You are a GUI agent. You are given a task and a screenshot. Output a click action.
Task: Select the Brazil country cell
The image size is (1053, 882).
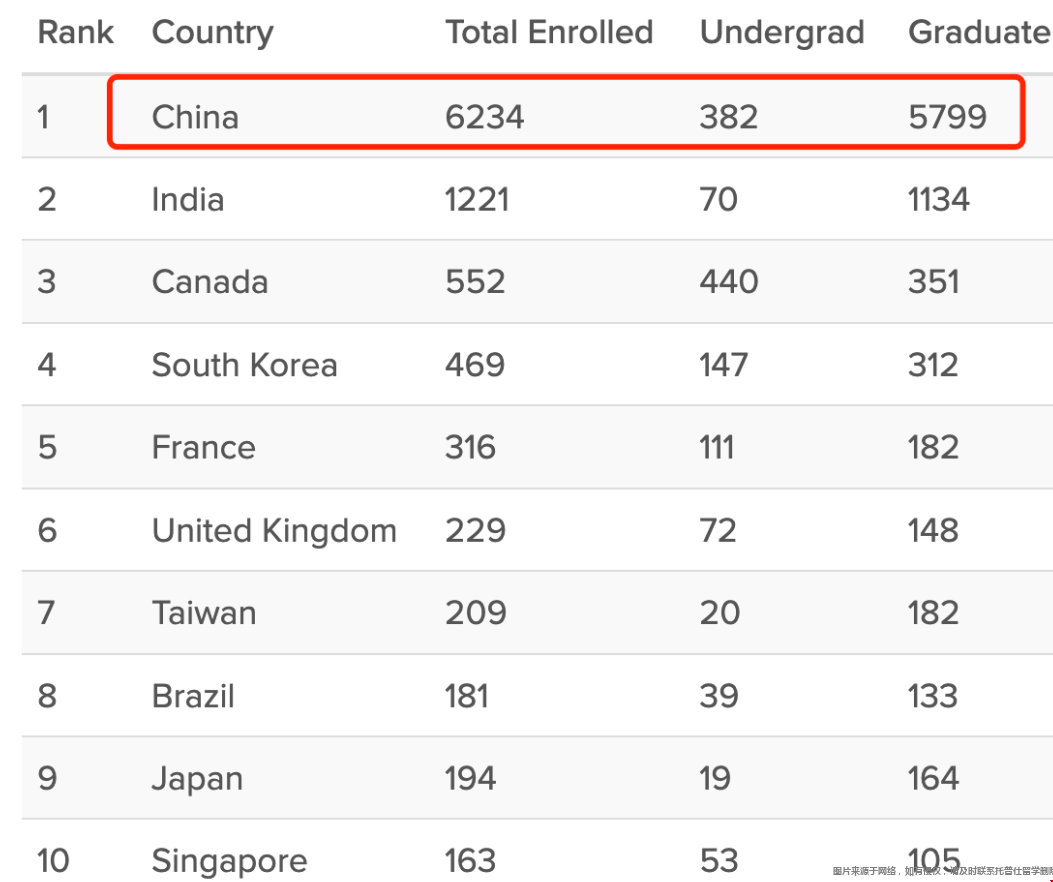(193, 696)
